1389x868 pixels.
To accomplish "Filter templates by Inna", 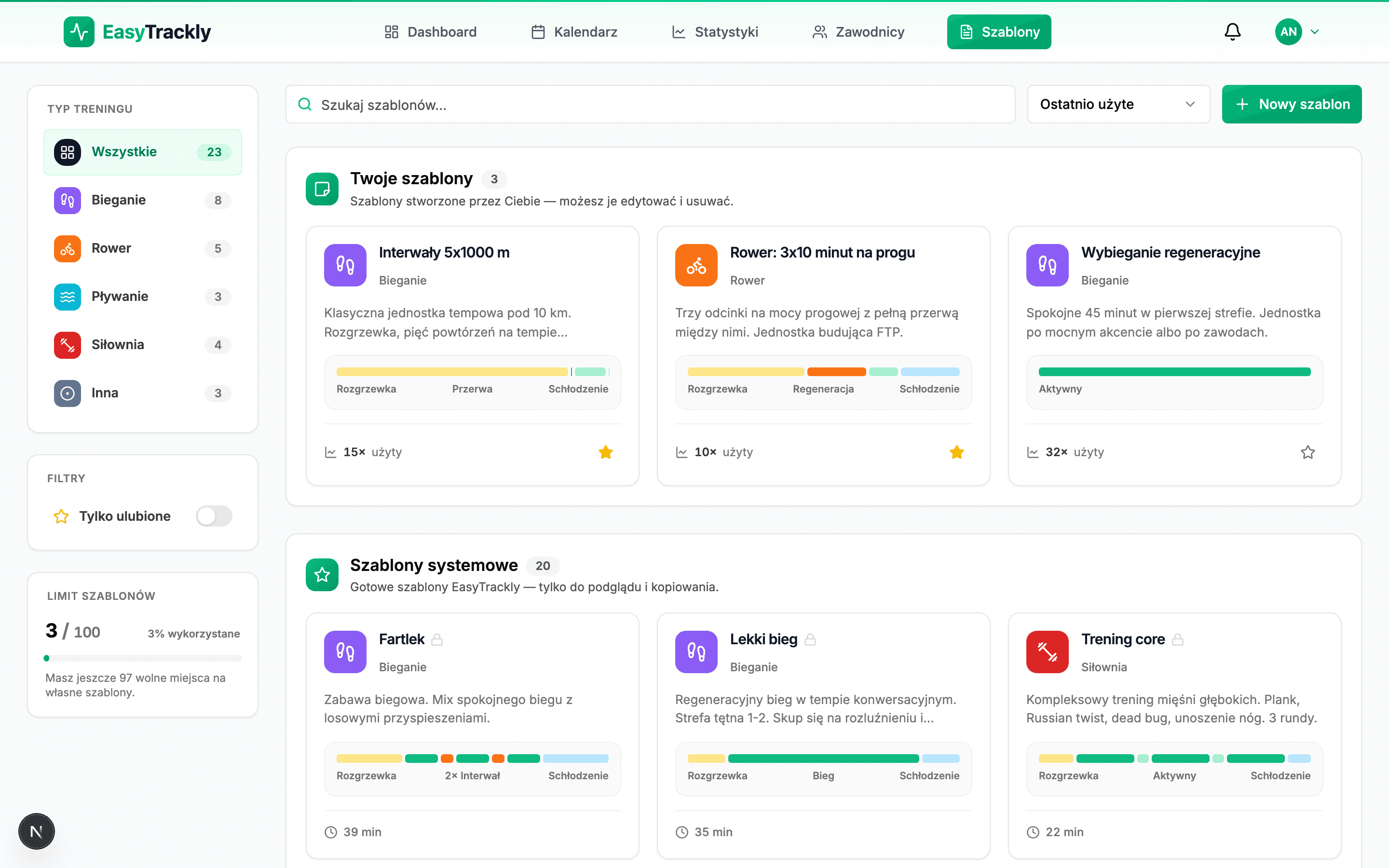I will point(142,393).
